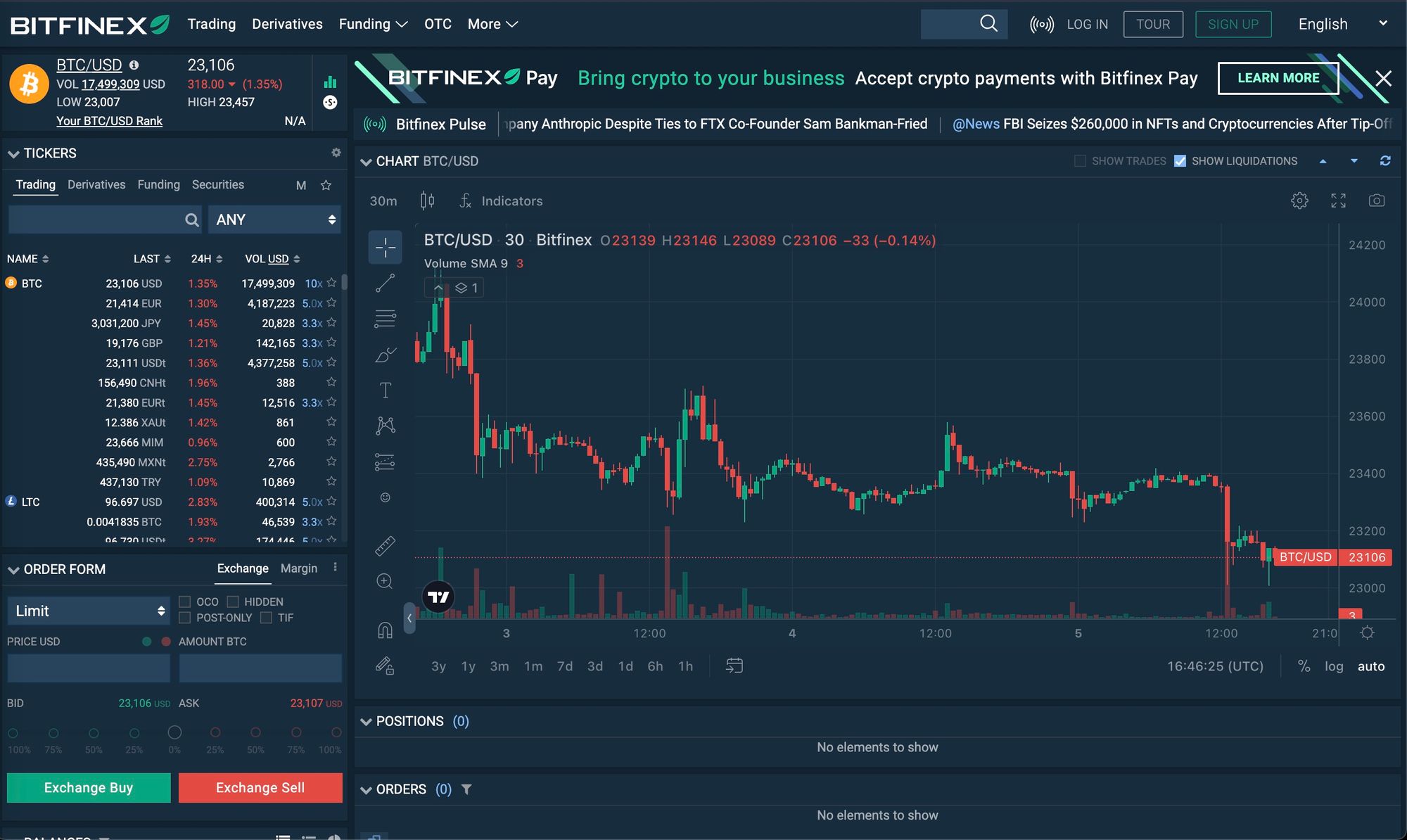Toggle percent scale on chart

click(x=1304, y=666)
